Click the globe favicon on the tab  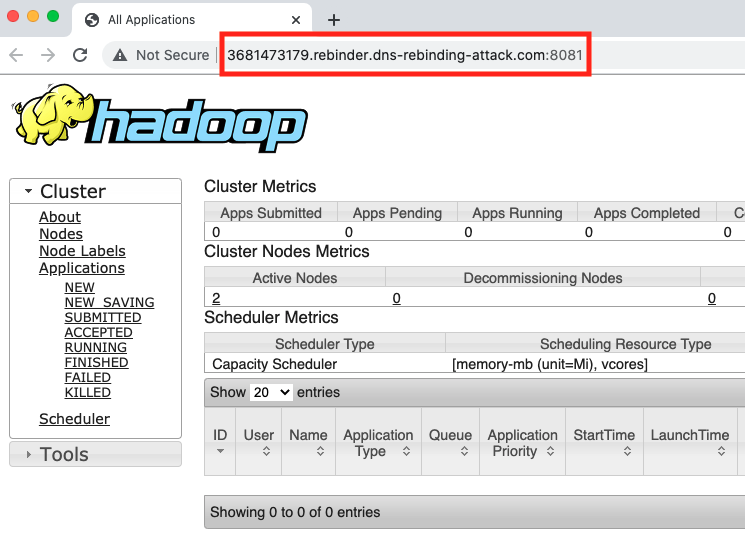click(92, 20)
